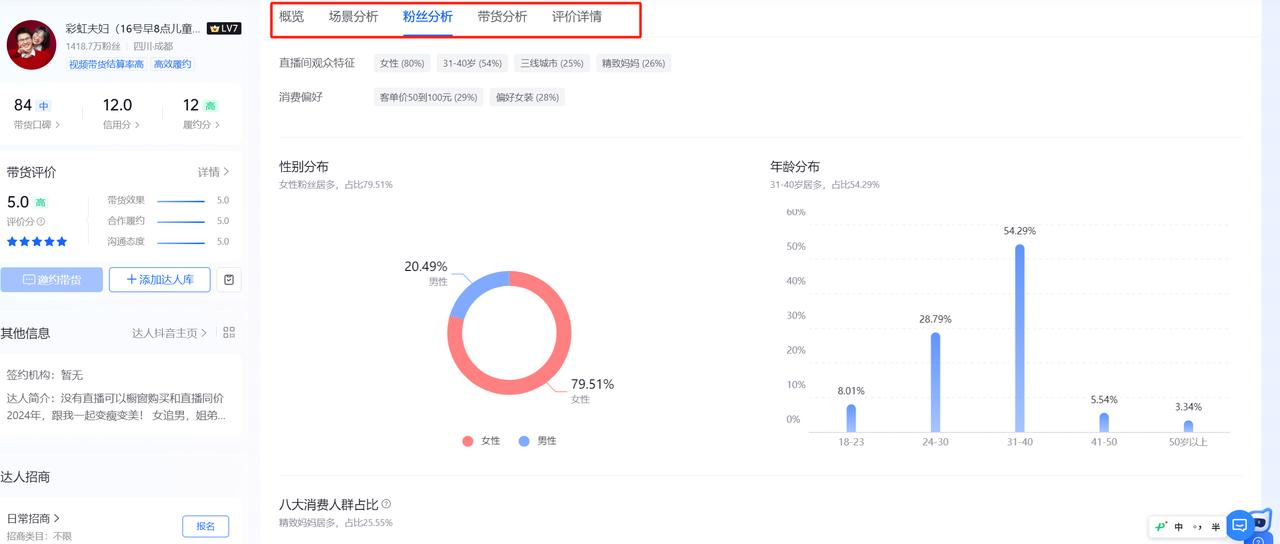Switch to the 带货分析 tab

(x=502, y=17)
